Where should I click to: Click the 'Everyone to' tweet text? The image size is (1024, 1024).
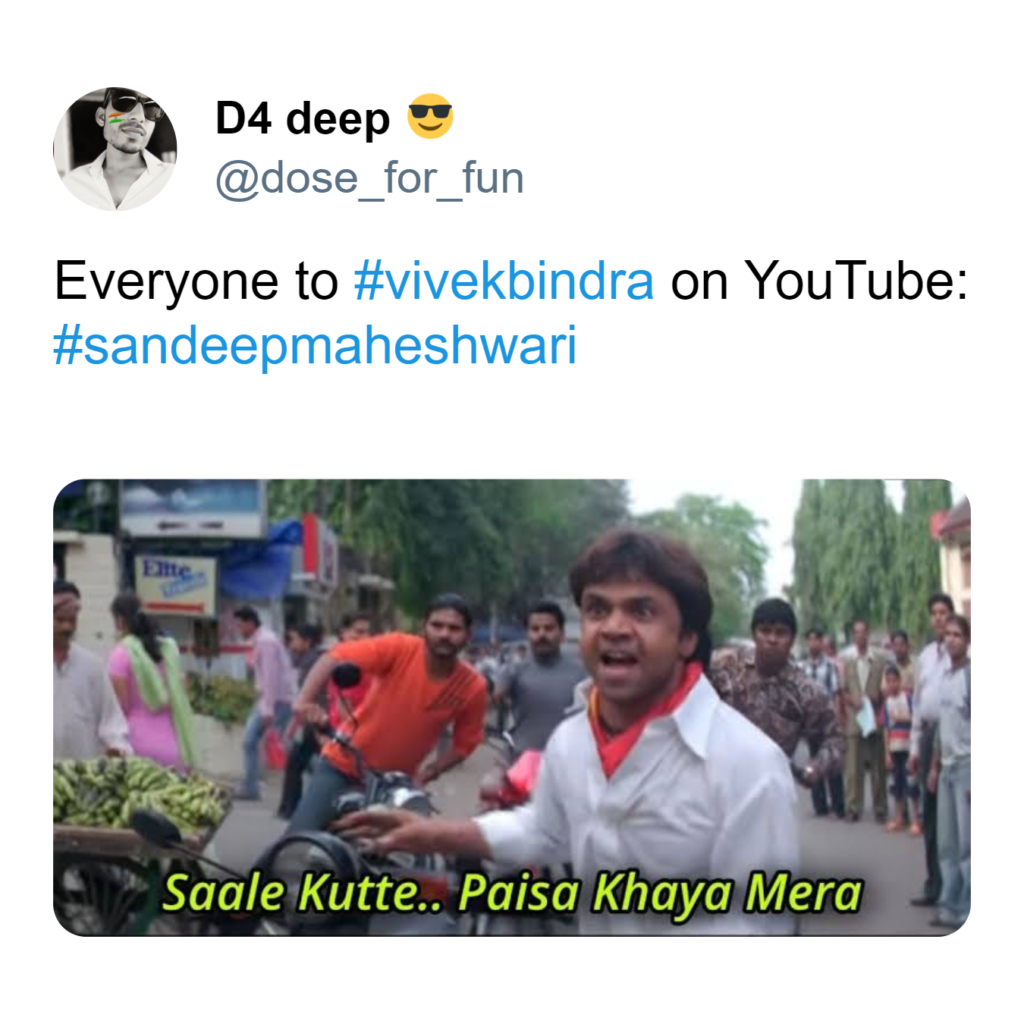tap(196, 281)
